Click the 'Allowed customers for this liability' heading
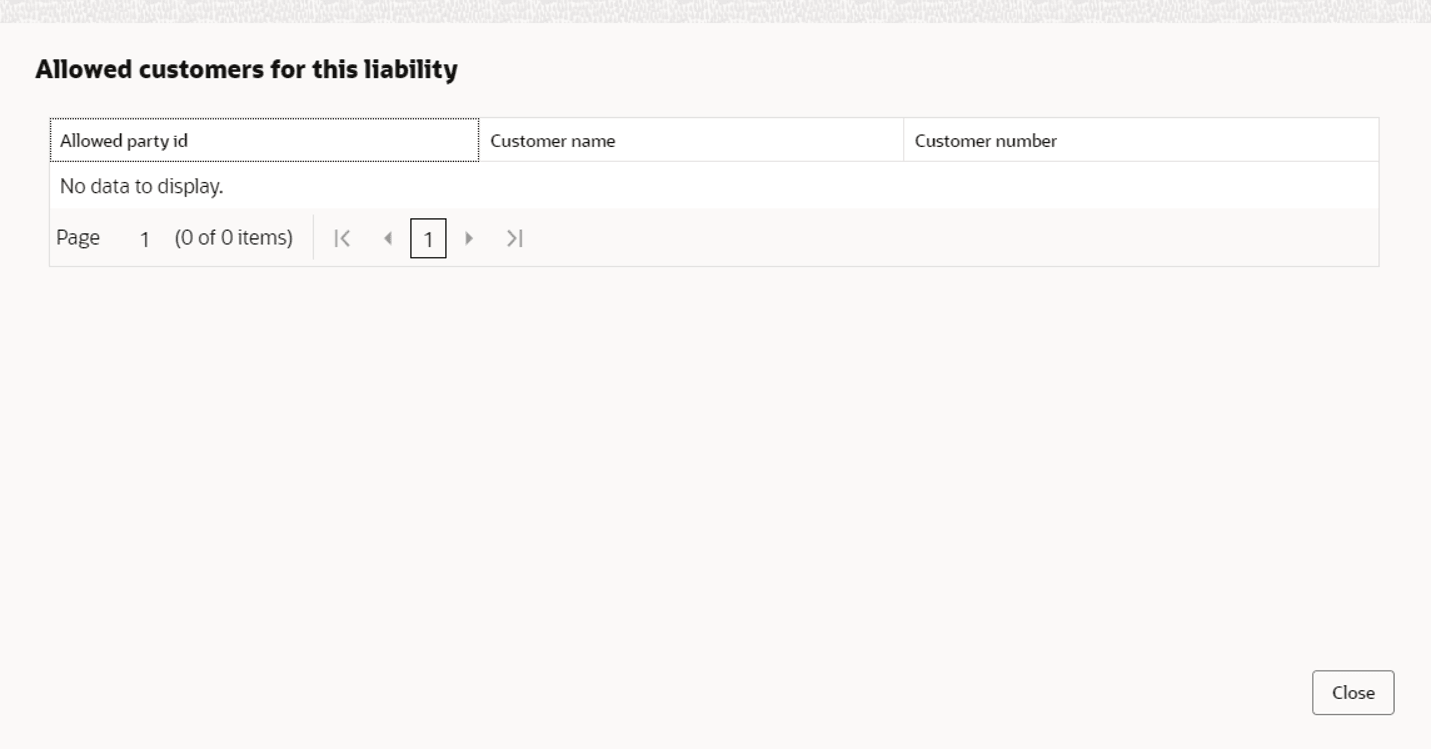 (246, 69)
